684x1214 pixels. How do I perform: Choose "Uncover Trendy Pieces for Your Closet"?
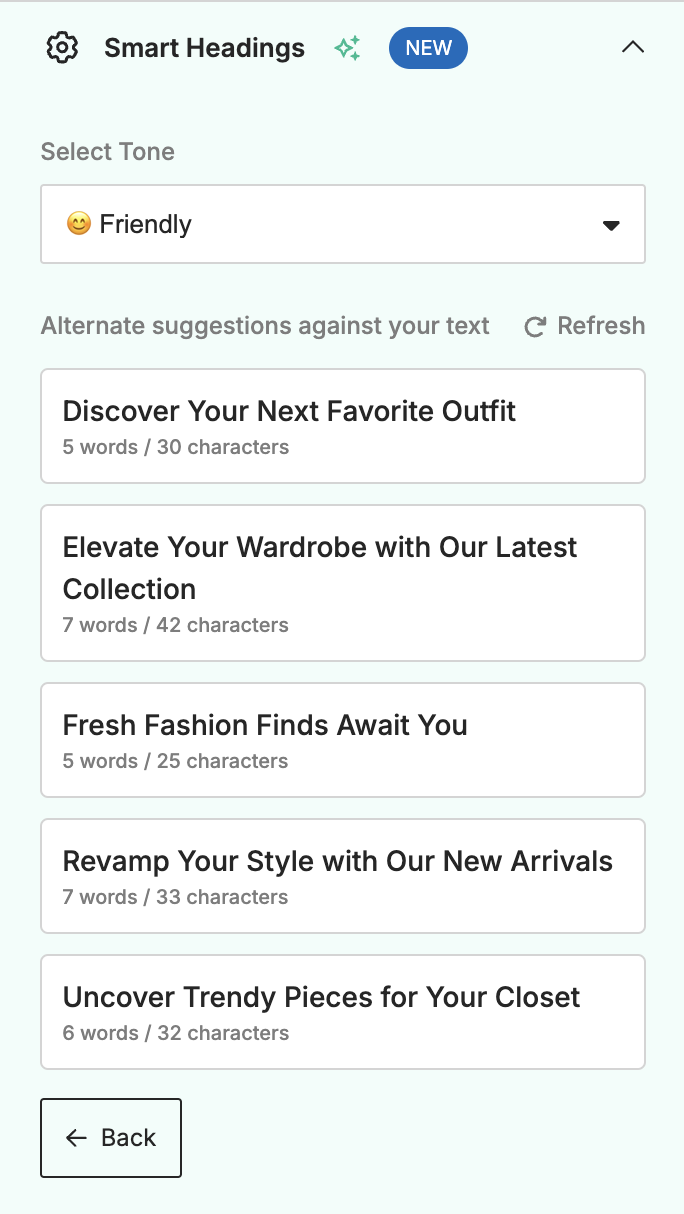[342, 1012]
